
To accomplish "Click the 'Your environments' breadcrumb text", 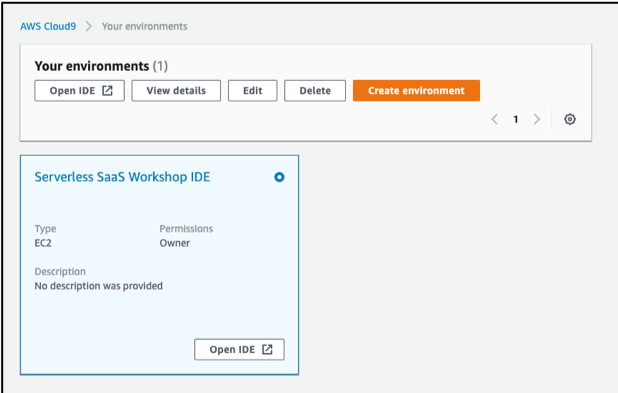I will click(x=145, y=26).
